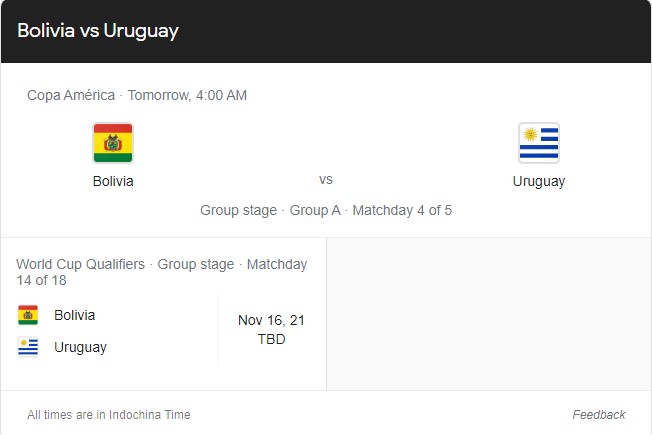Click the small Bolivia flag in qualifiers
Screen dimensions: 652x435
point(28,315)
